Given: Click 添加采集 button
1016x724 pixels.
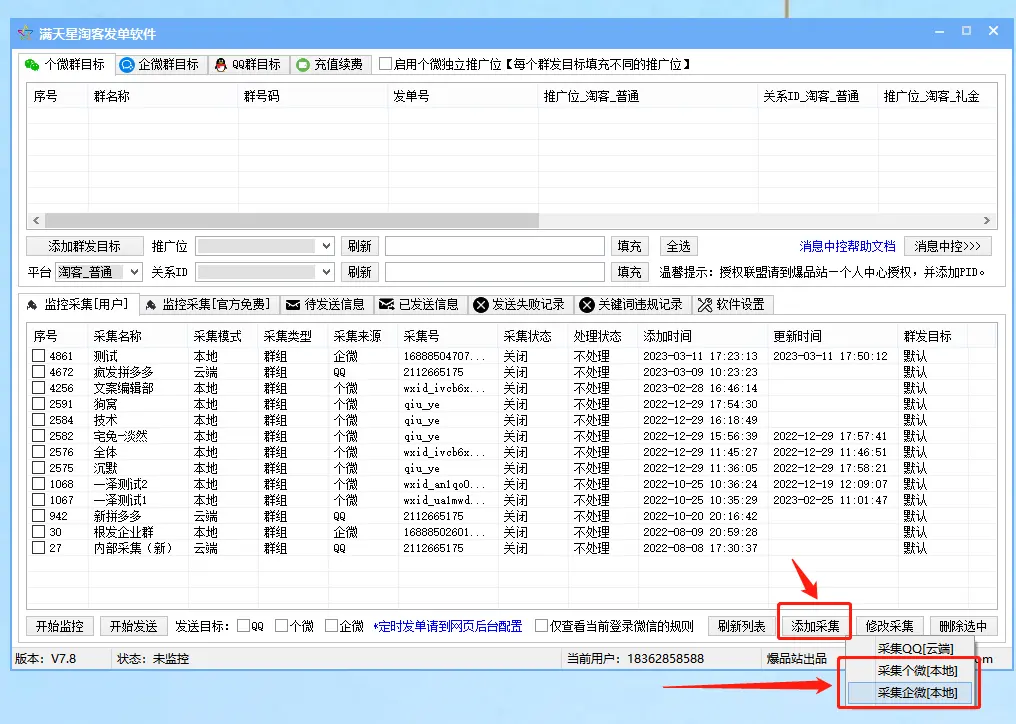Looking at the screenshot, I should click(x=815, y=626).
